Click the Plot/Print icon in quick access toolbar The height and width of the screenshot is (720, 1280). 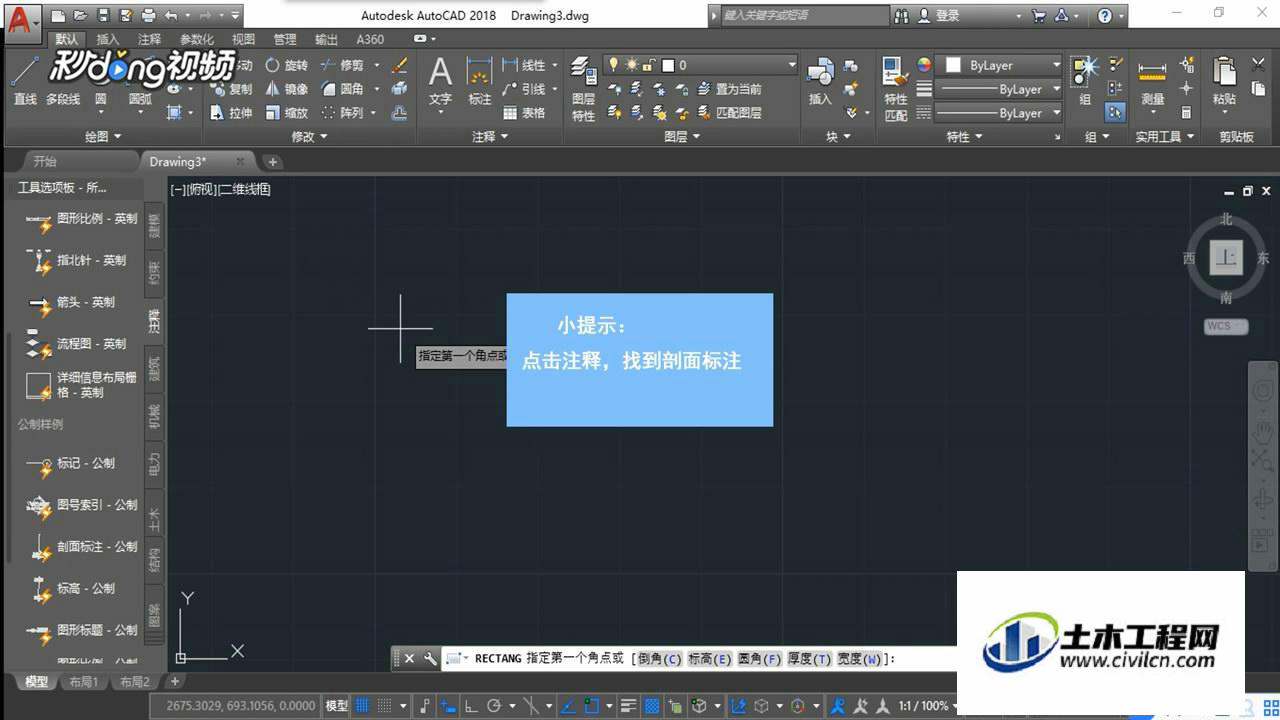(148, 16)
